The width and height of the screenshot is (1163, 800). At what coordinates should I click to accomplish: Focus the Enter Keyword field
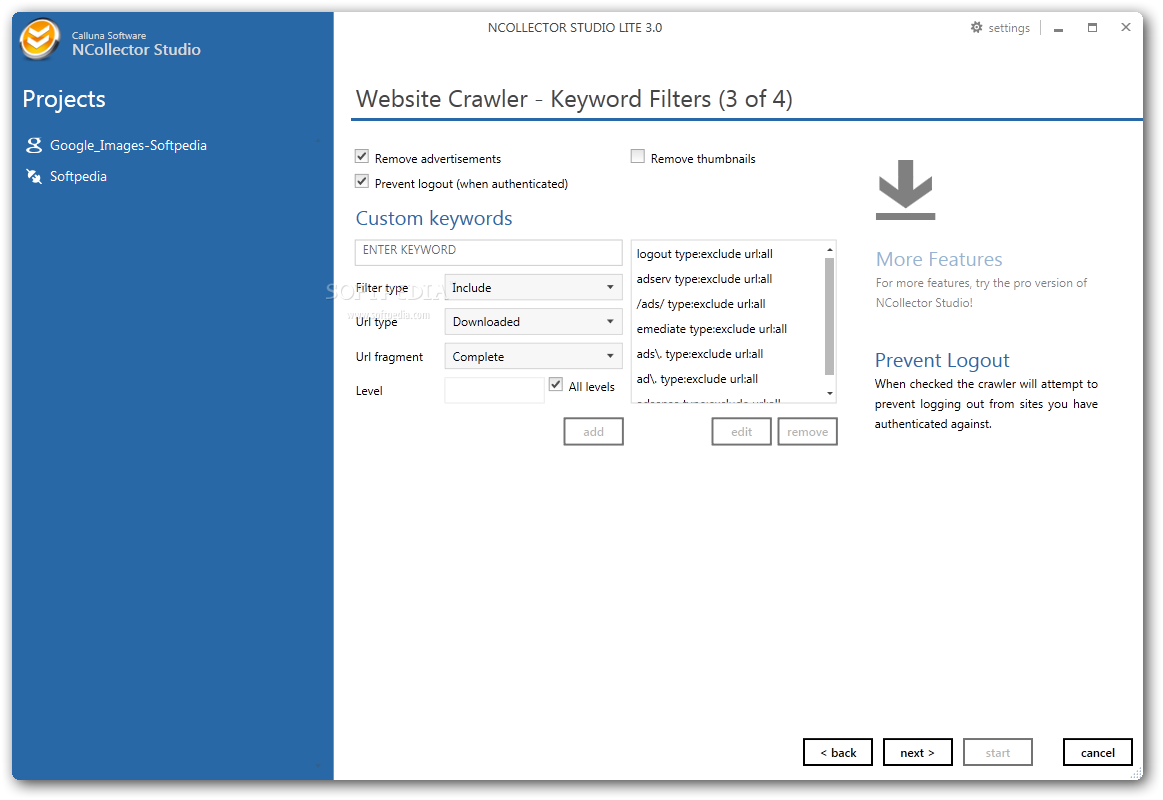(x=489, y=252)
